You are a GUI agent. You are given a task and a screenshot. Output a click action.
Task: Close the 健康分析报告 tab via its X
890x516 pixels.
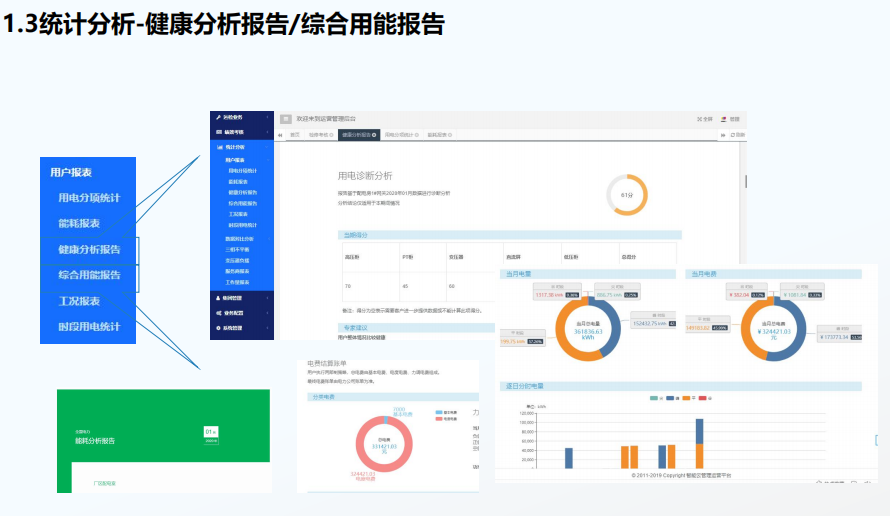[x=375, y=134]
